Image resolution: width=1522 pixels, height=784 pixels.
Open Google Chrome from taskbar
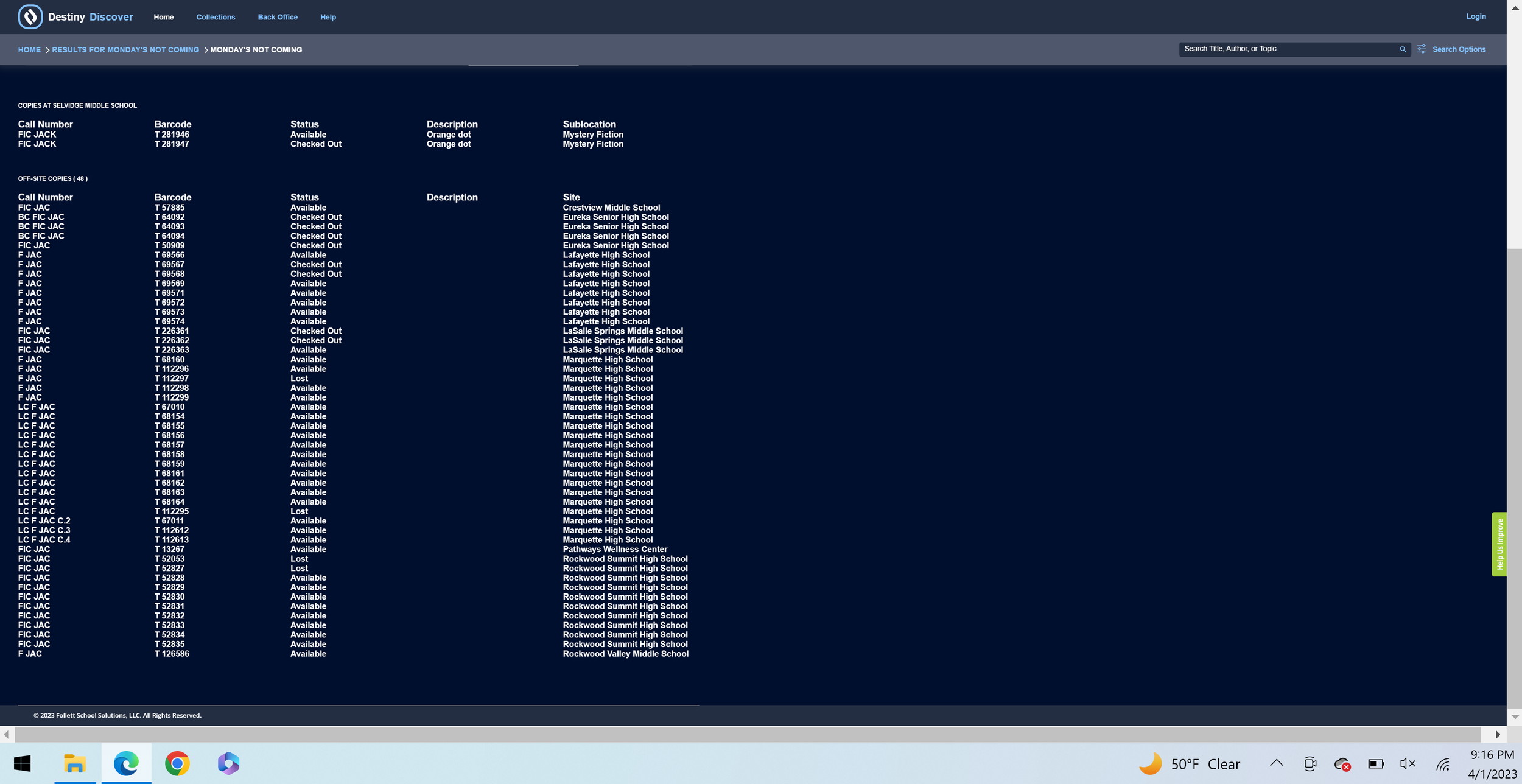pyautogui.click(x=177, y=763)
